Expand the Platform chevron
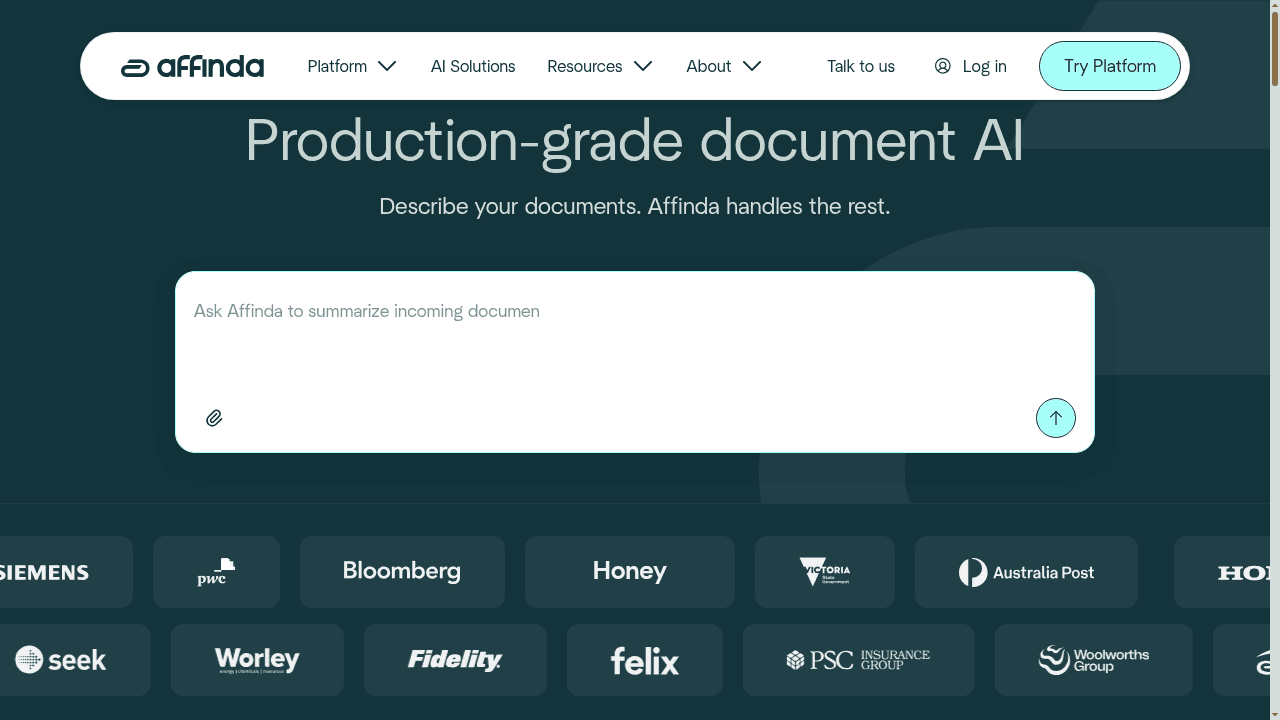This screenshot has height=720, width=1280. tap(387, 66)
